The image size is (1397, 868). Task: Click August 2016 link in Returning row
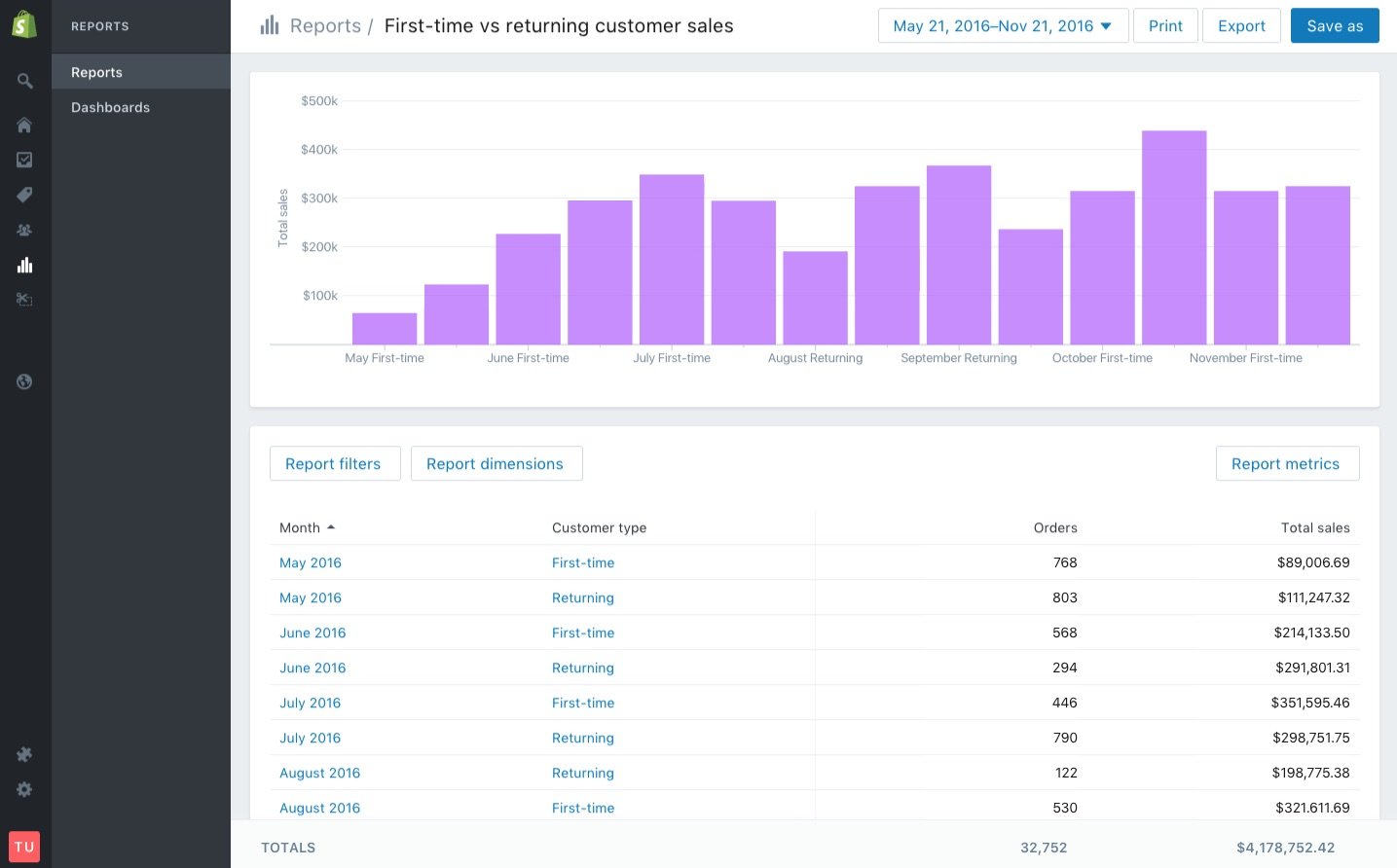(x=319, y=773)
